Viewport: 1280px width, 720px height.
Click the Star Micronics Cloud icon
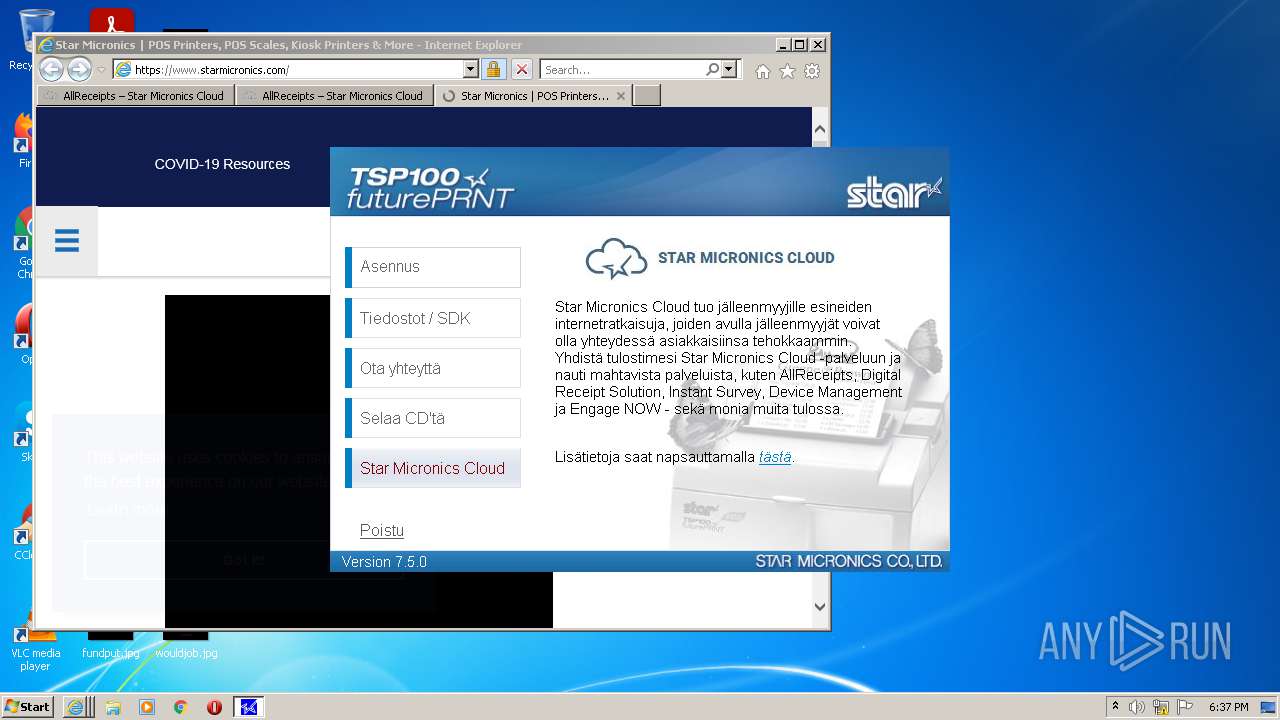coord(616,258)
